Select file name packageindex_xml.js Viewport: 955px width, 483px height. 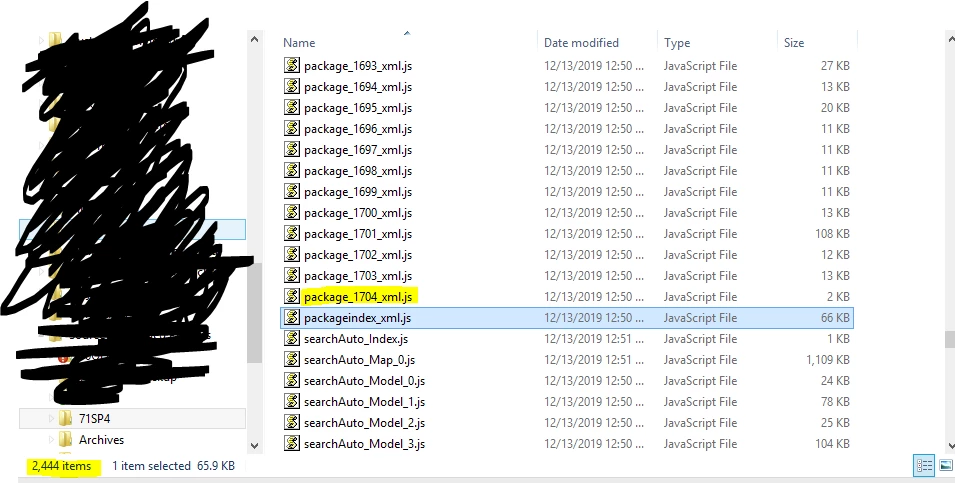point(358,318)
